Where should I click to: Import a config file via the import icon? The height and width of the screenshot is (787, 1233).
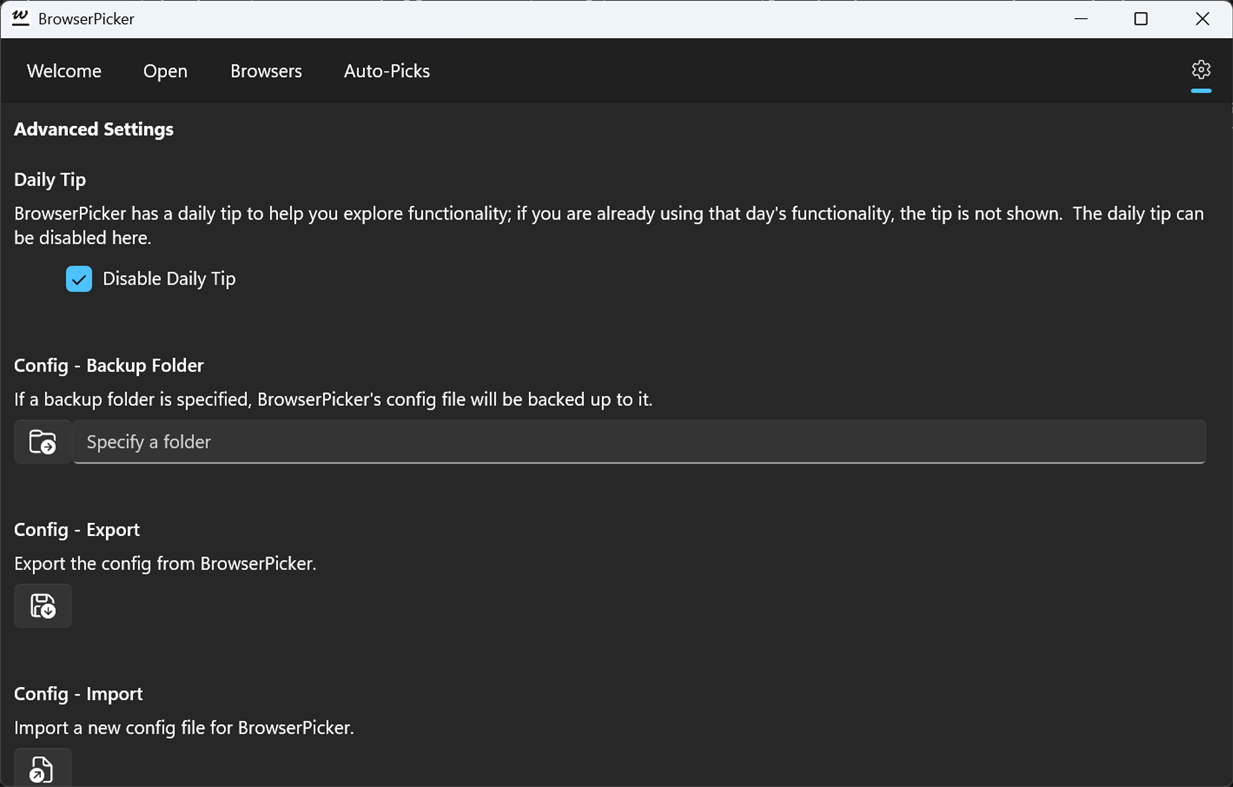tap(42, 769)
